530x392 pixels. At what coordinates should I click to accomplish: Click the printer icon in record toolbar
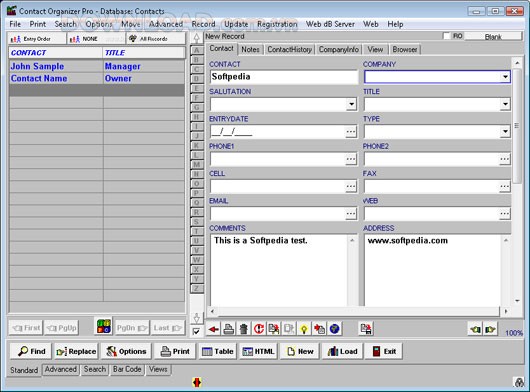click(x=229, y=328)
